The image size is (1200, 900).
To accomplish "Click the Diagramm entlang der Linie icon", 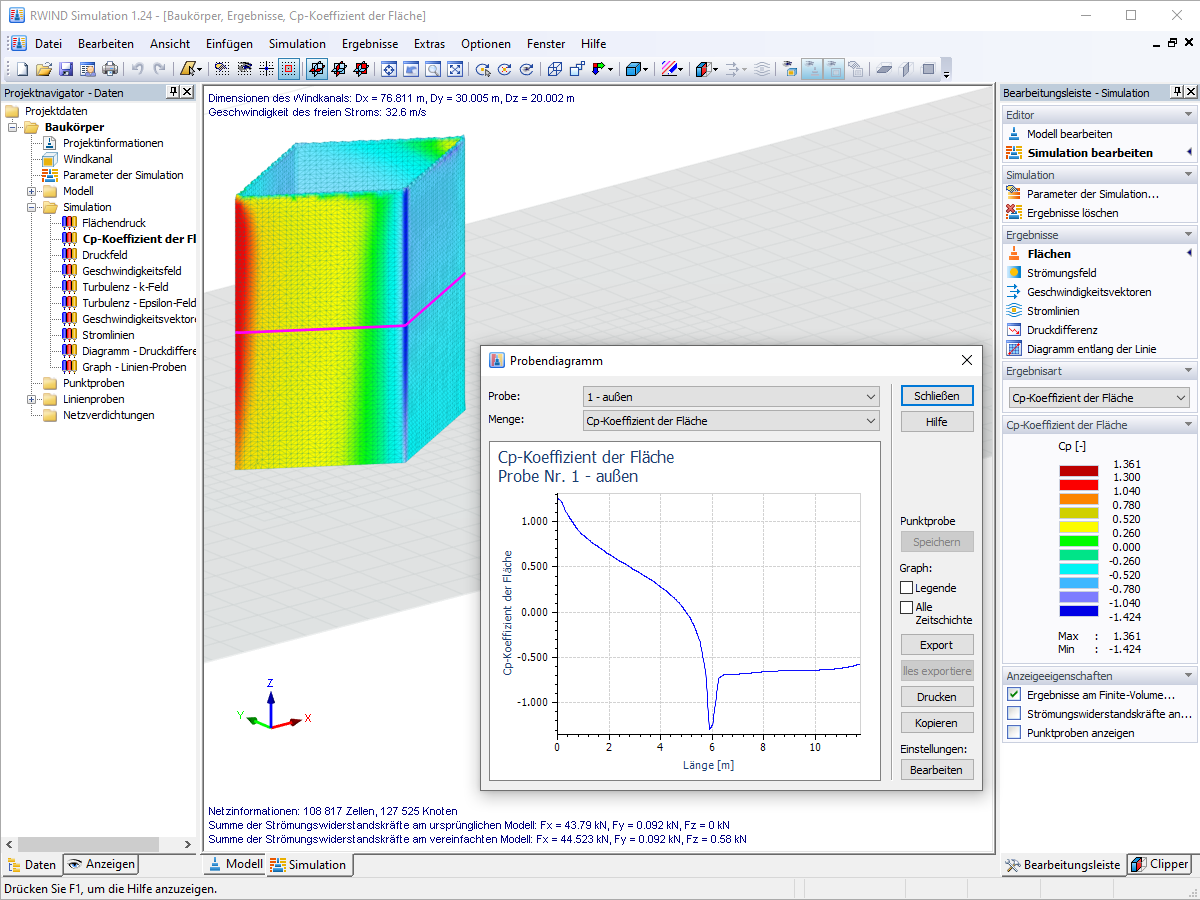I will [x=1014, y=349].
